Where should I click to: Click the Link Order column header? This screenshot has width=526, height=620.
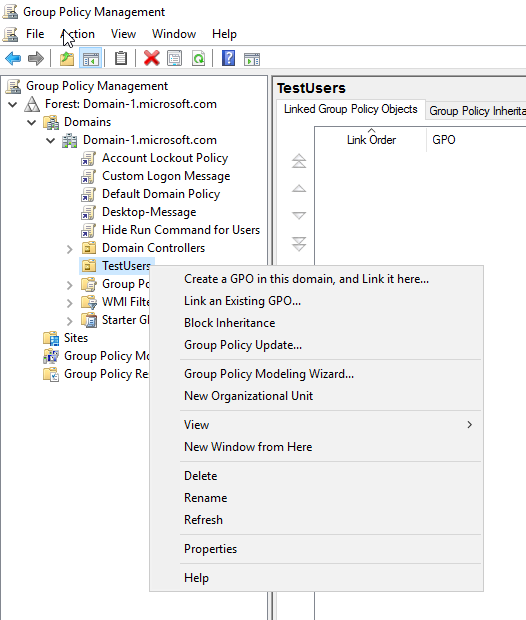coord(371,140)
